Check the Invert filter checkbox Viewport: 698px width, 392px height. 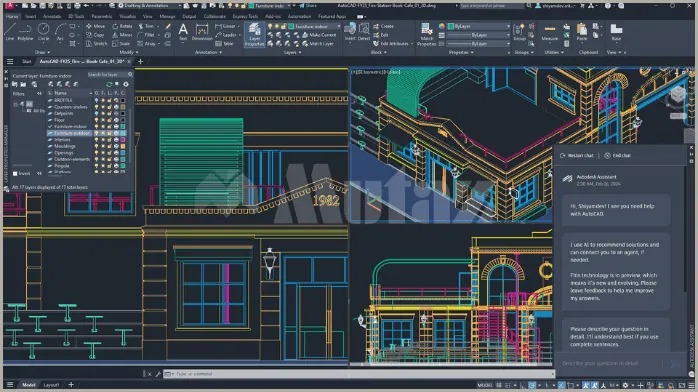15,174
